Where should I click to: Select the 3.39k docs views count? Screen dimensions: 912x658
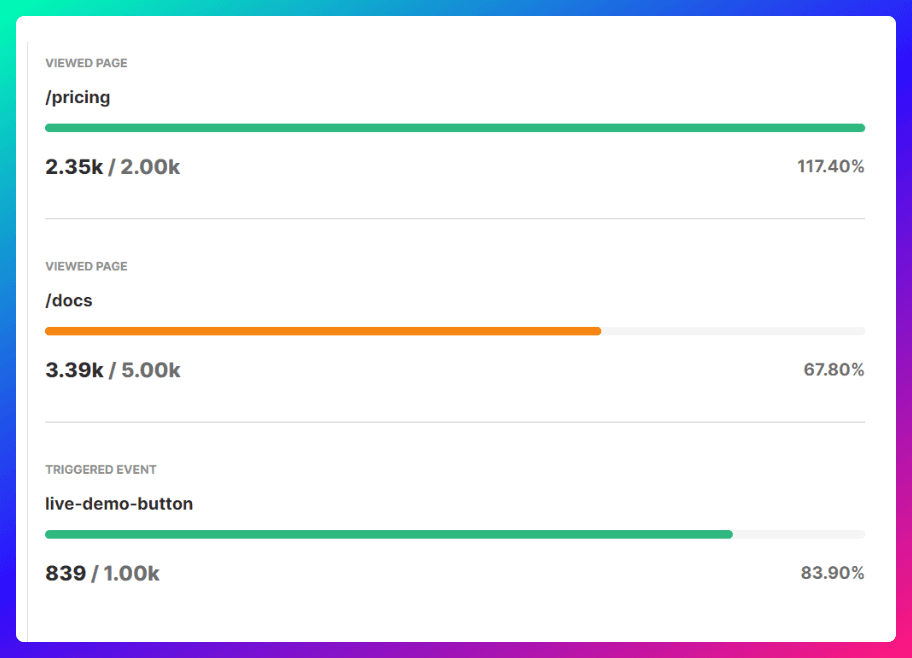coord(74,370)
